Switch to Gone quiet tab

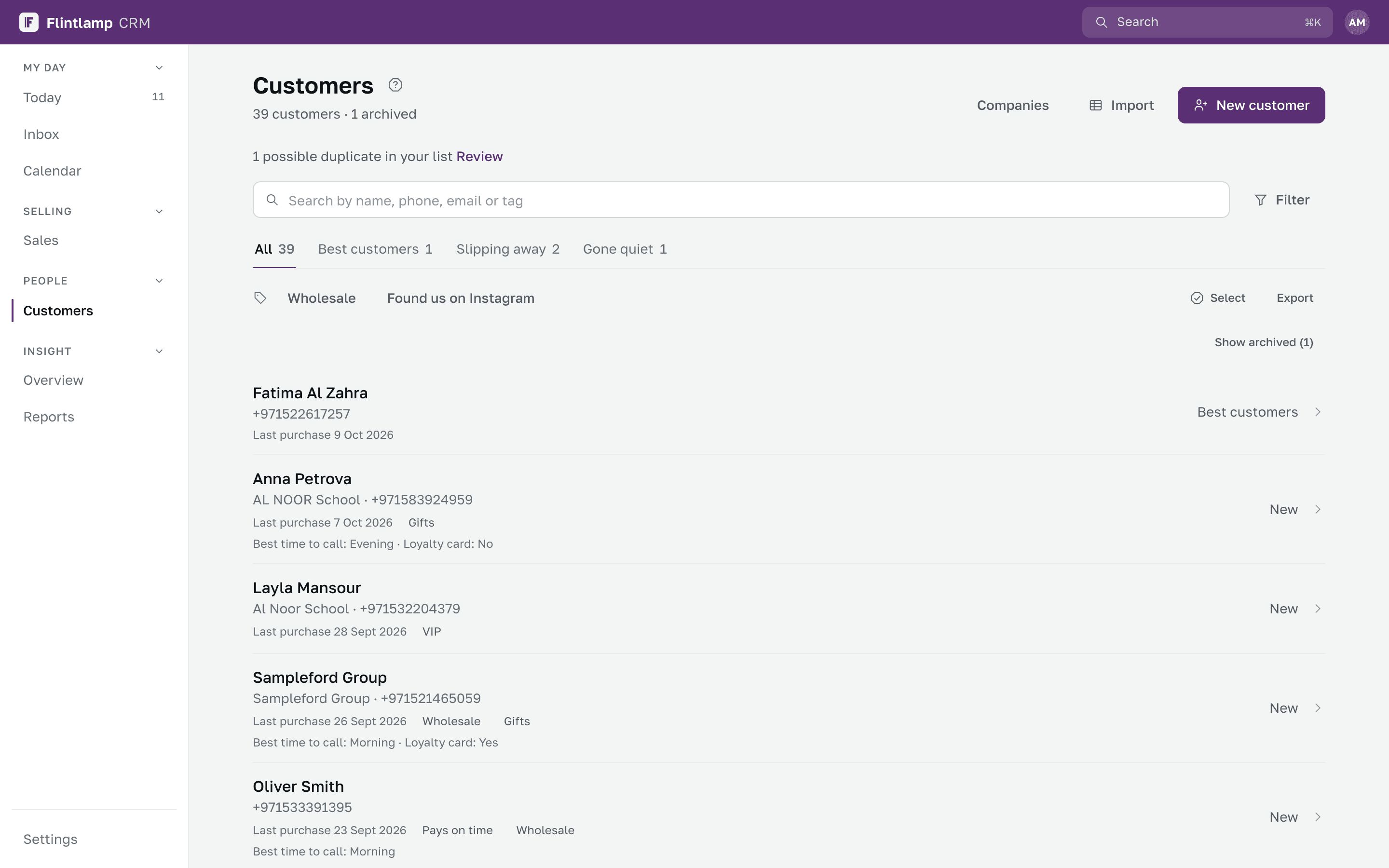point(625,249)
